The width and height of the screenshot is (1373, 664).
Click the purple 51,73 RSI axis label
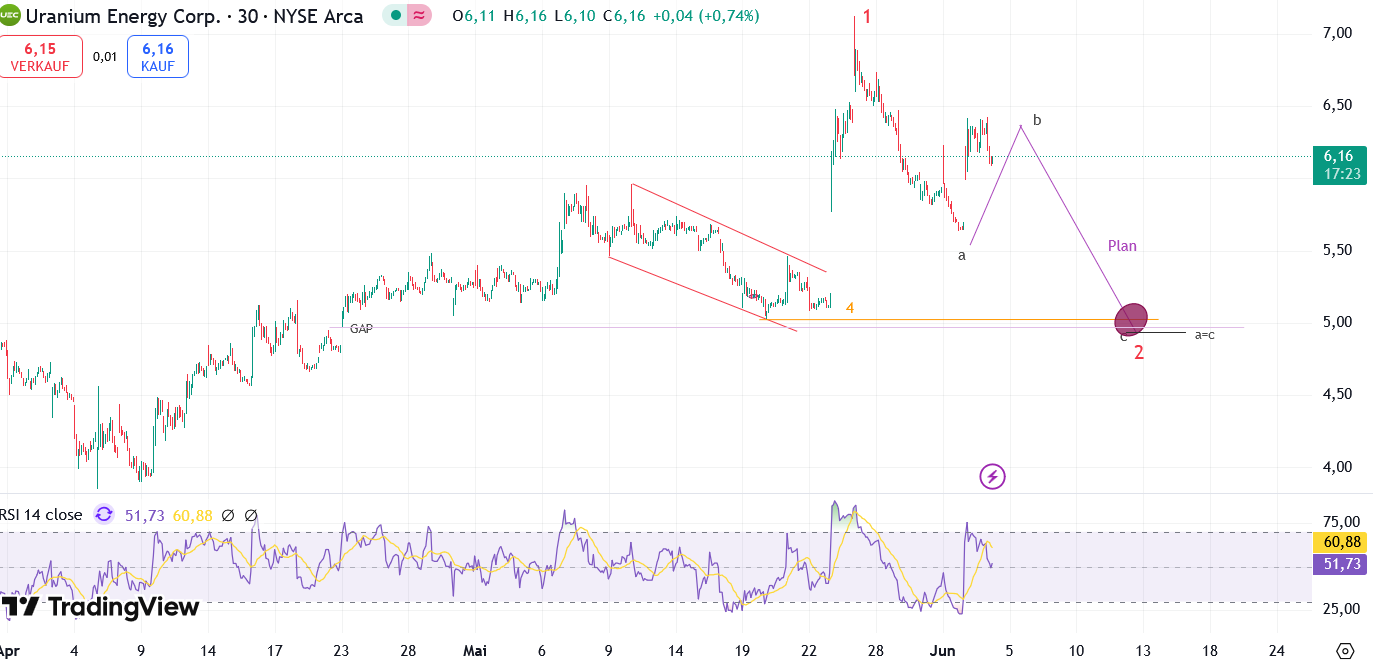(1341, 564)
